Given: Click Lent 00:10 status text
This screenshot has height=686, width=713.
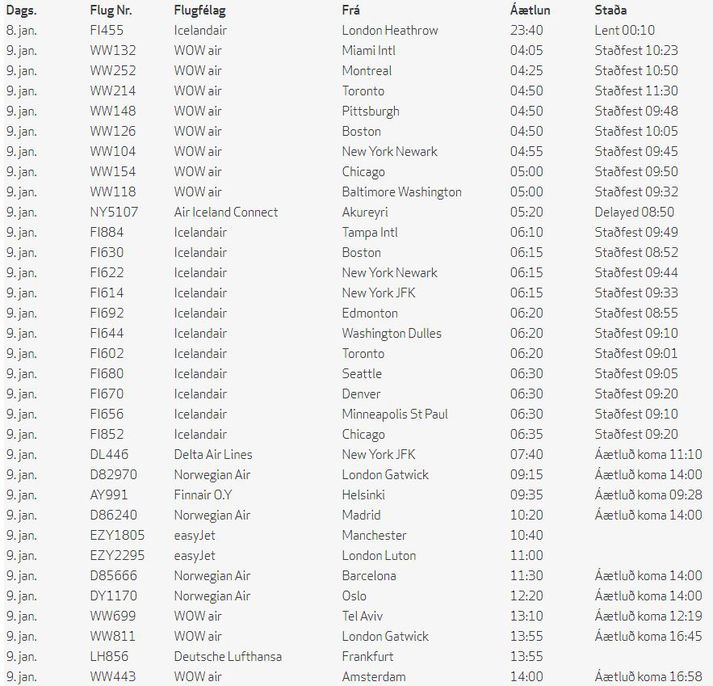Looking at the screenshot, I should [x=625, y=30].
